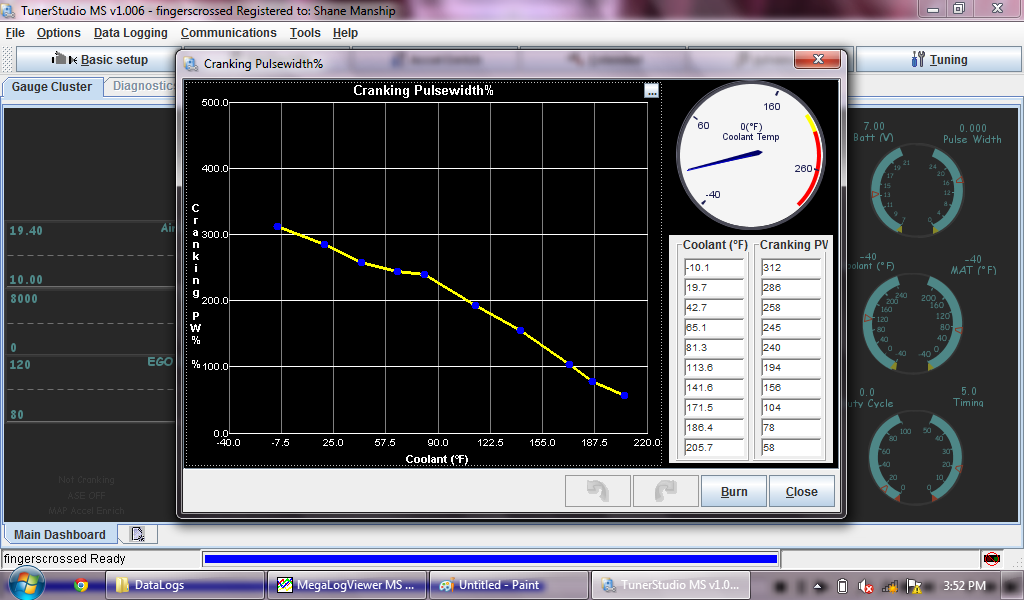Click the Coolant field showing 113.6
Image resolution: width=1024 pixels, height=600 pixels.
click(x=714, y=368)
